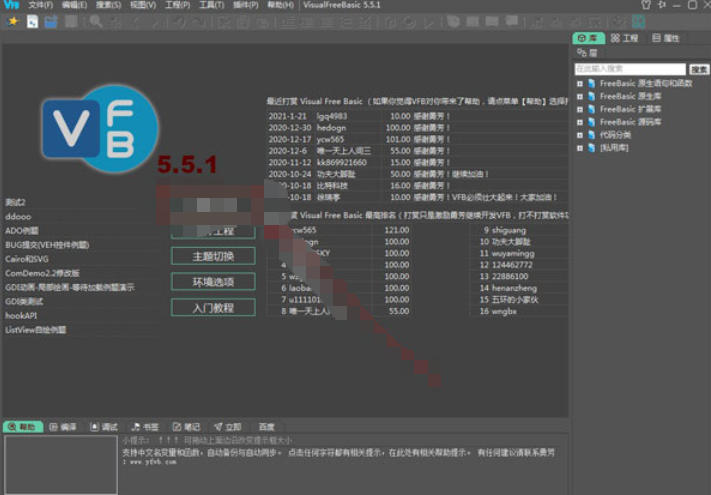Select the 代码分类 tree item

click(x=615, y=135)
